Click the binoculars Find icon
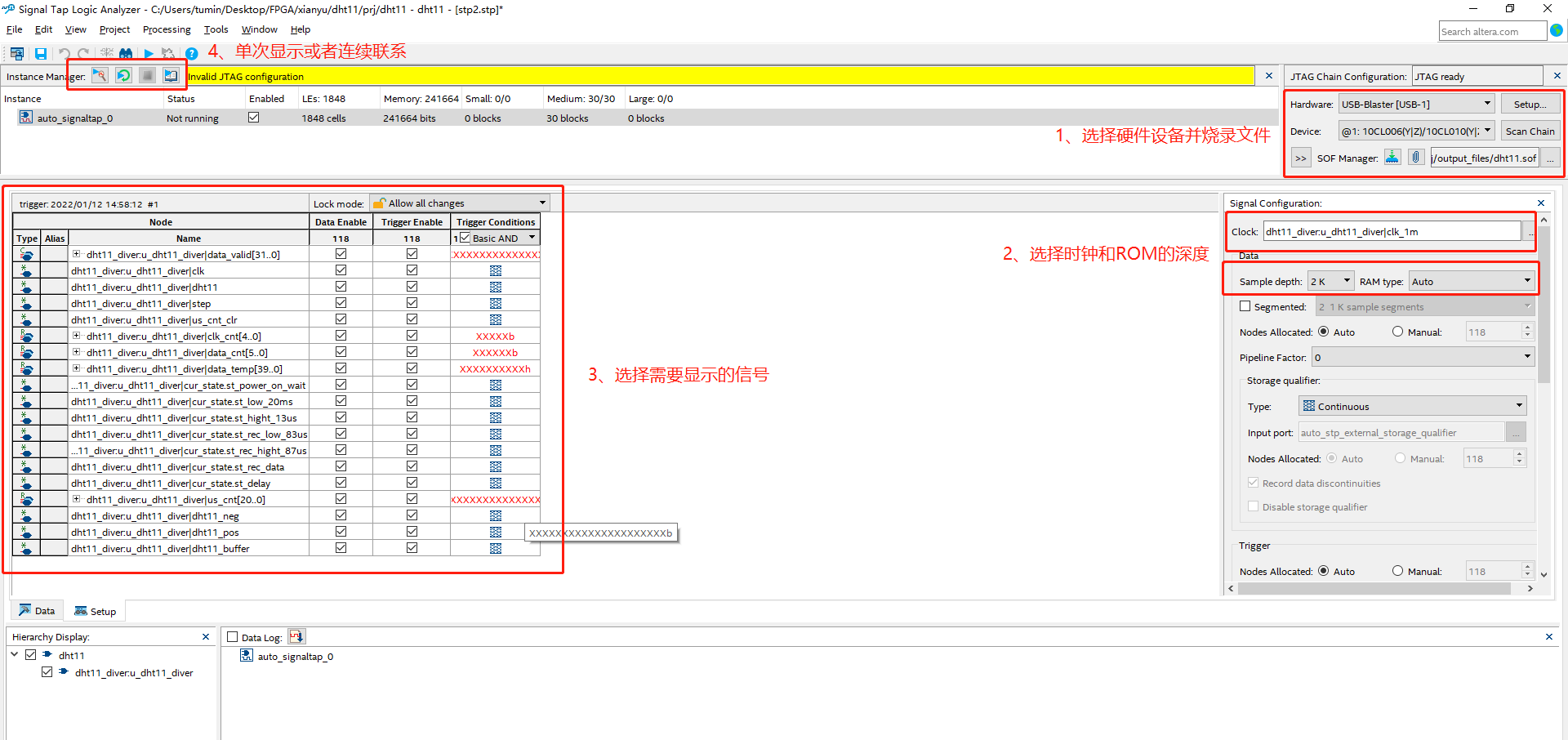The image size is (1568, 740). [126, 54]
